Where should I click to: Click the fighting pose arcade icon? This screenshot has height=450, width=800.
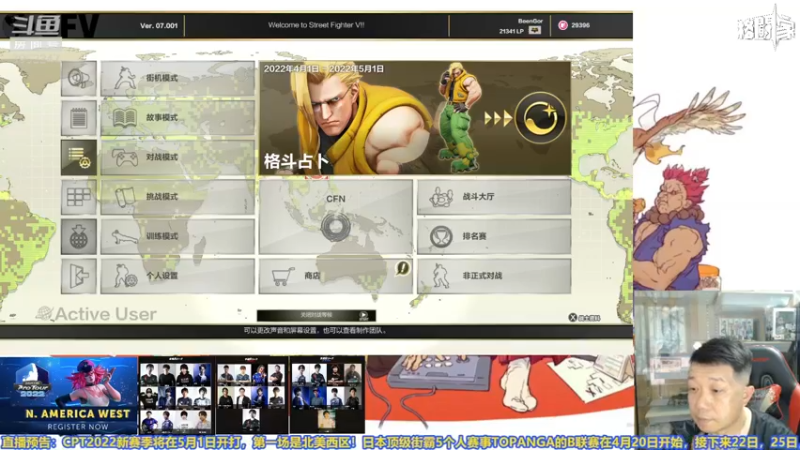point(125,78)
